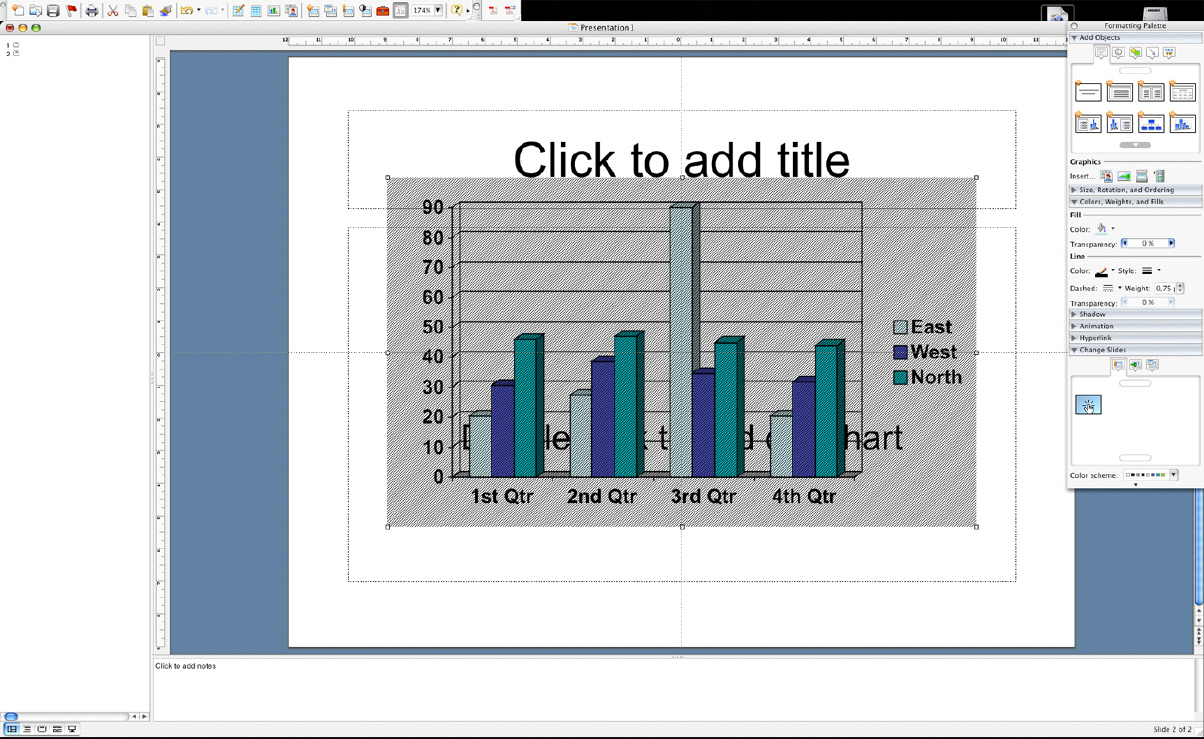Insert a chart using the toolbar icon
This screenshot has height=739, width=1204.
click(x=273, y=10)
